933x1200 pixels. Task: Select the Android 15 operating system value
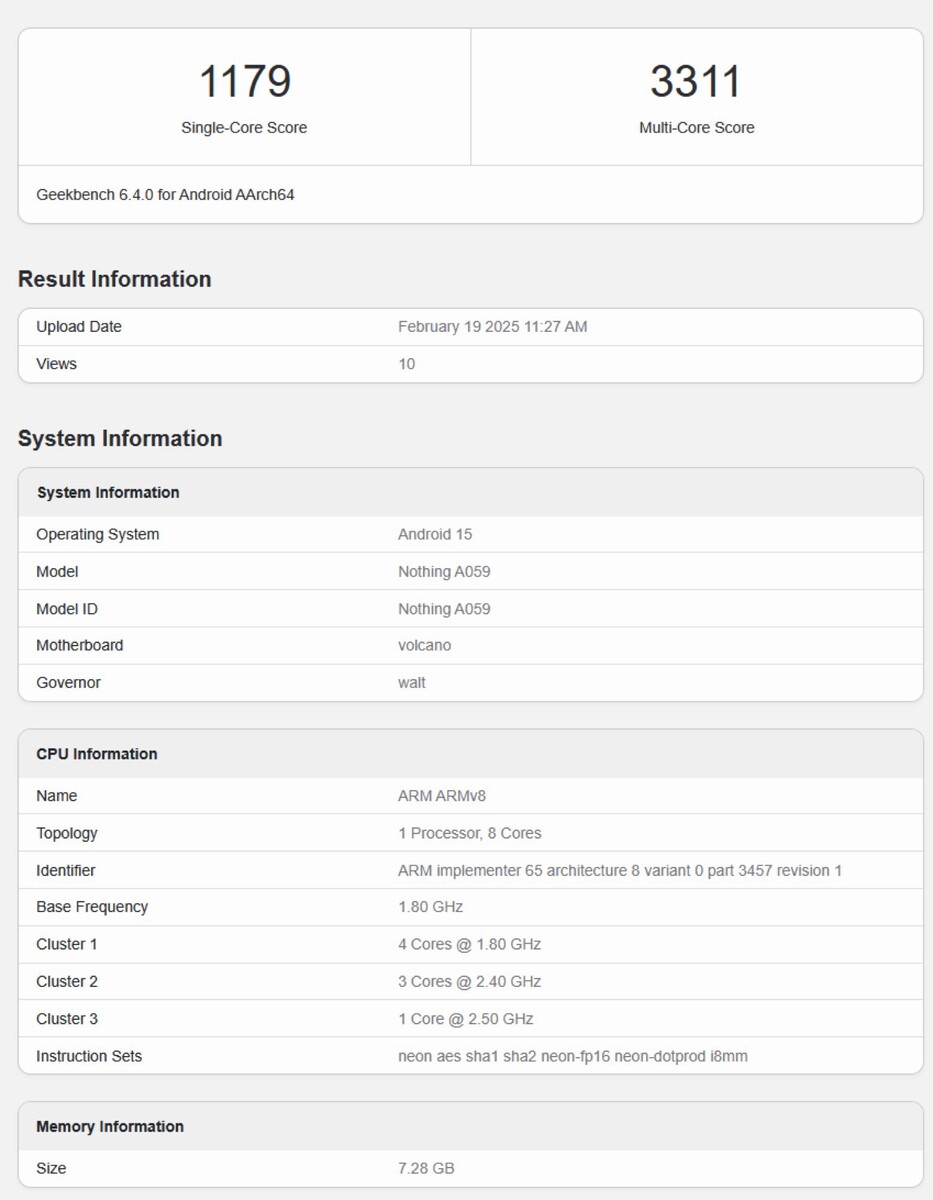click(435, 534)
